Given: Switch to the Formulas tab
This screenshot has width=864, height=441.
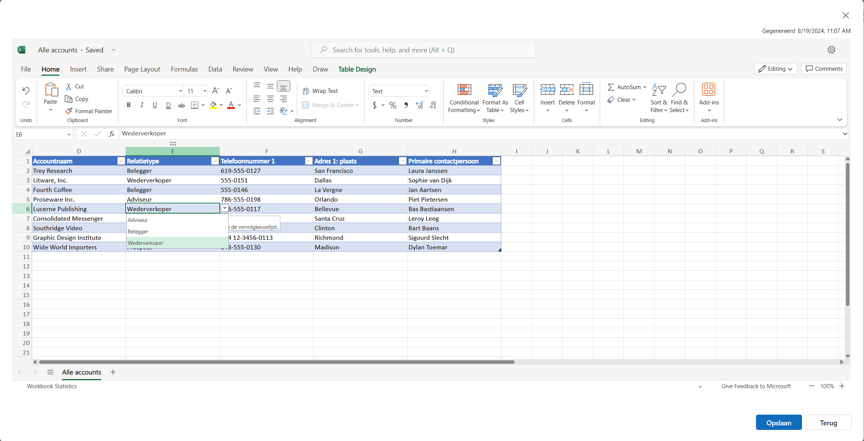Looking at the screenshot, I should pos(184,69).
